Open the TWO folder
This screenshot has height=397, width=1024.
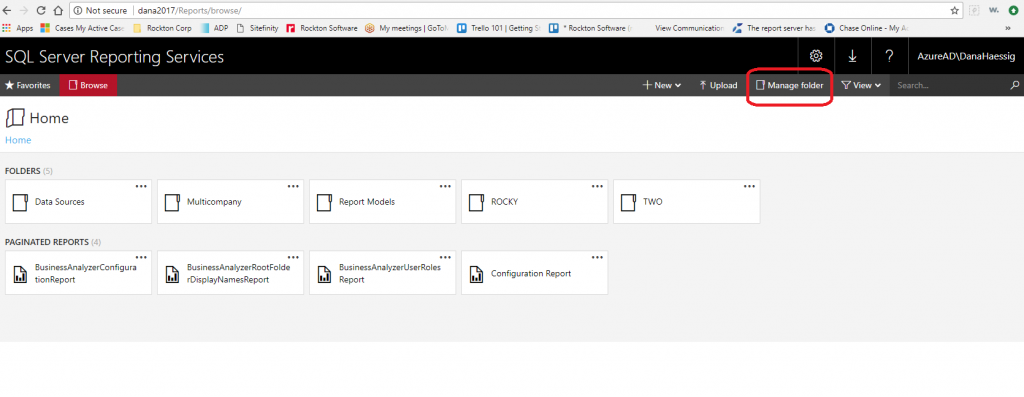pyautogui.click(x=687, y=202)
